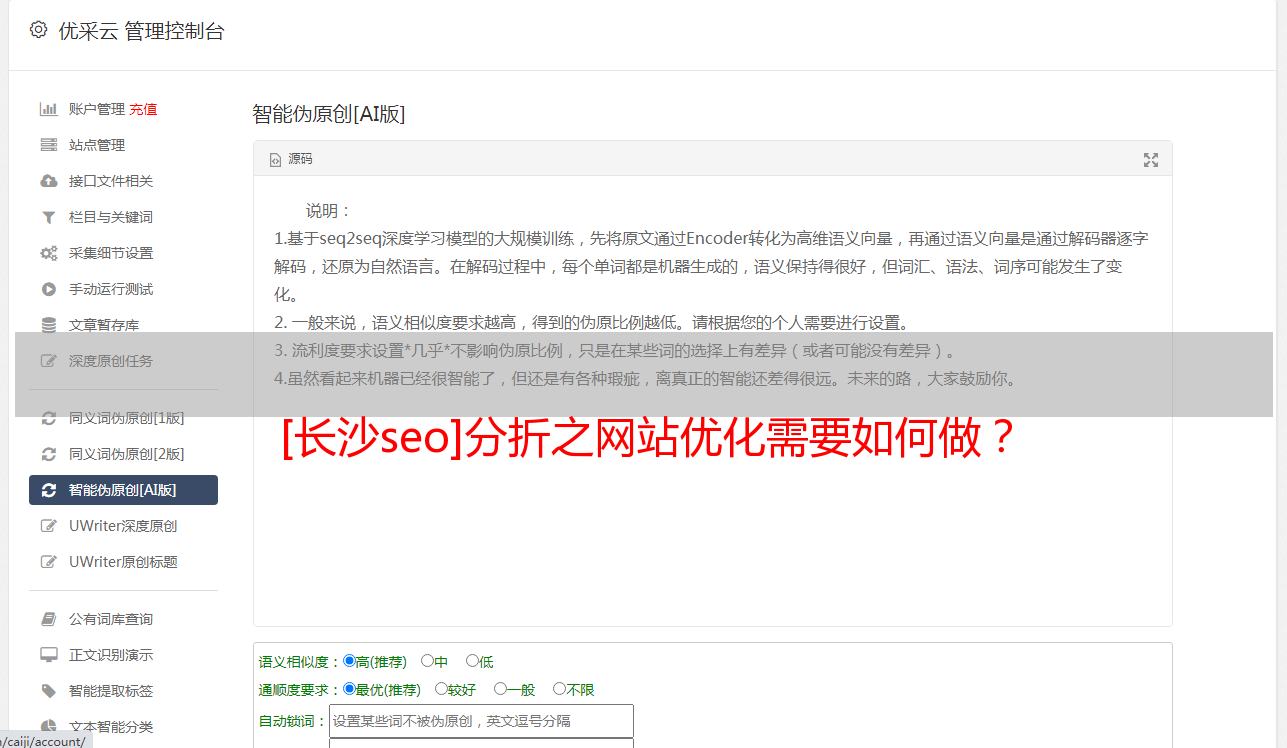
Task: Click the filter icon for 栏目与关键词
Action: click(x=48, y=217)
